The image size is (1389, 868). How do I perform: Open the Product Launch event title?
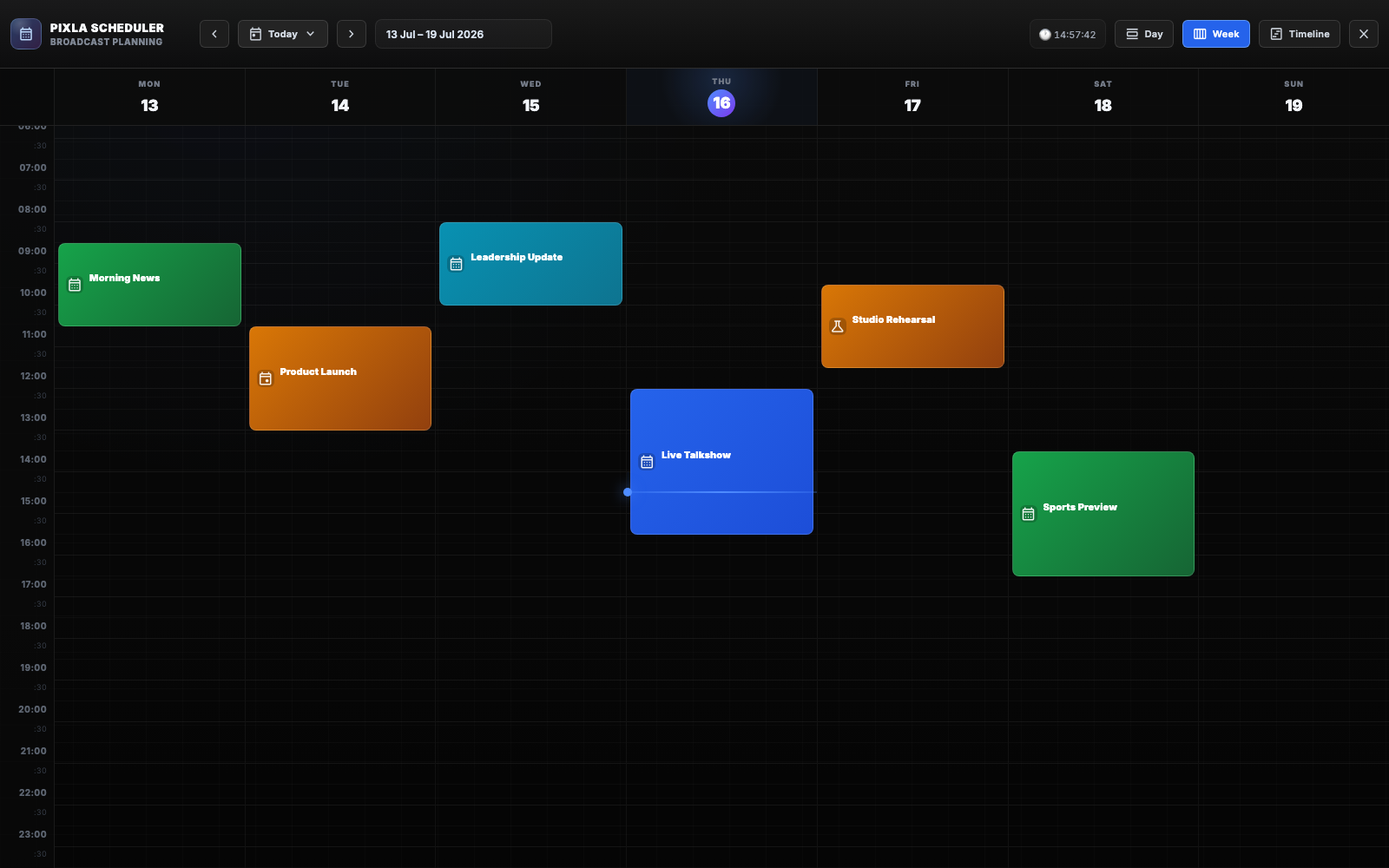click(318, 372)
